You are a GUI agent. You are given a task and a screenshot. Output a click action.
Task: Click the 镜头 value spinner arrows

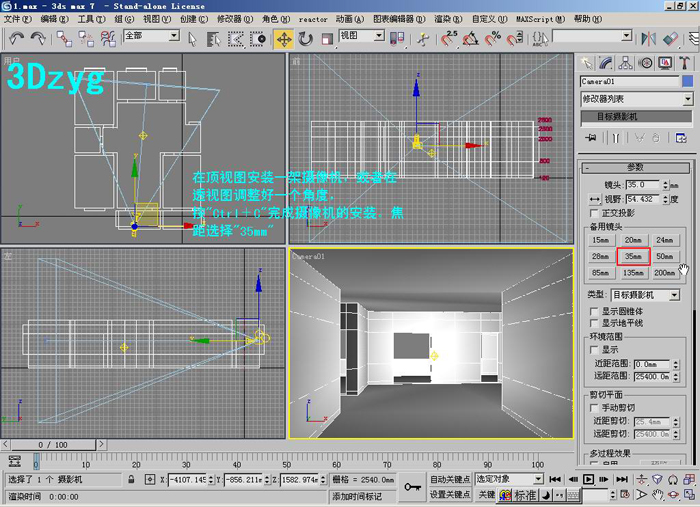pos(666,185)
